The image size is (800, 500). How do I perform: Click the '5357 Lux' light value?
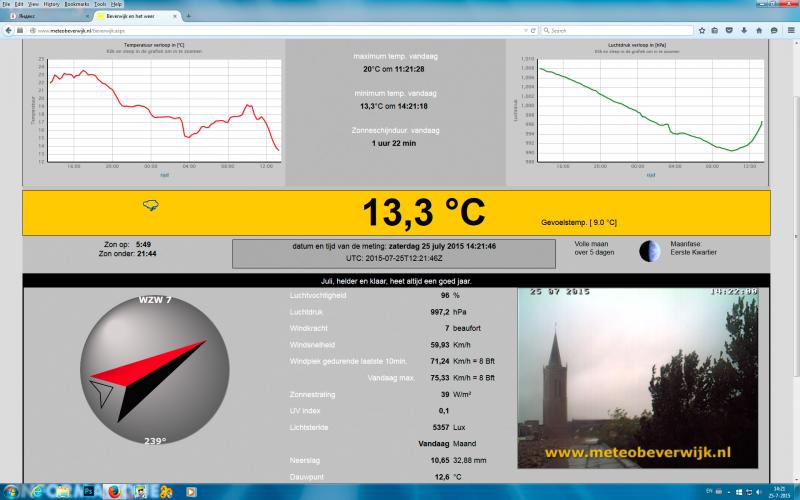pyautogui.click(x=449, y=428)
